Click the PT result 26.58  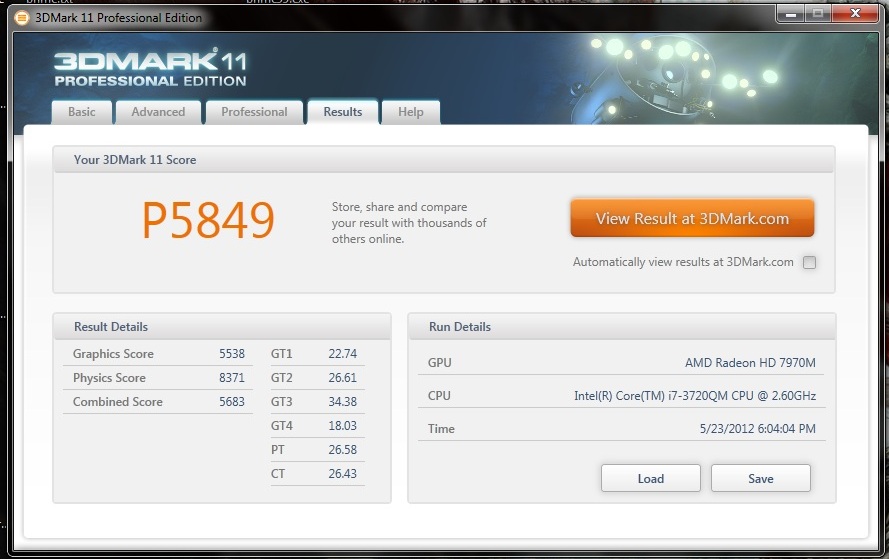(x=342, y=450)
